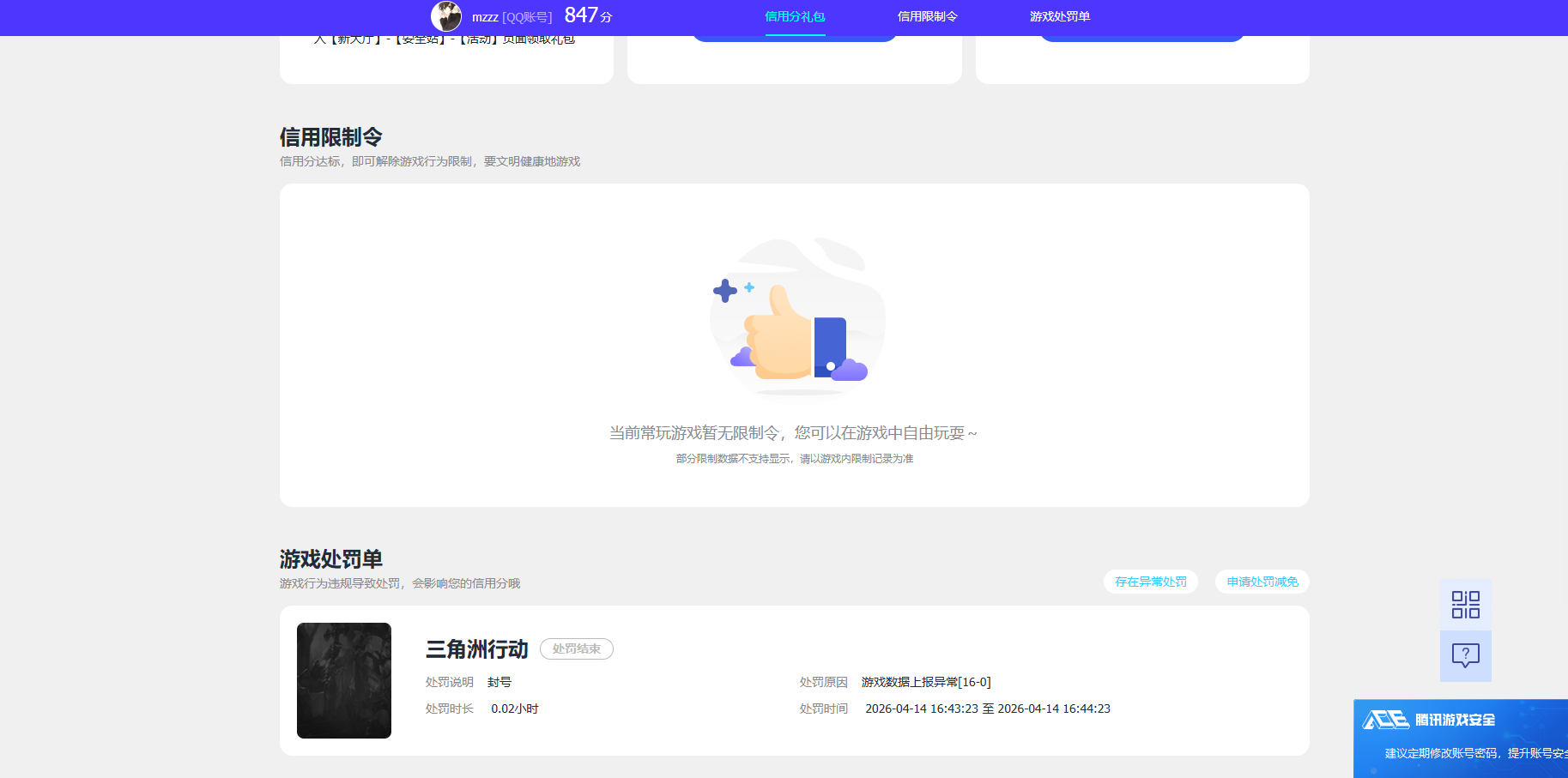Click the 信用限制令 section heading
This screenshot has height=778, width=1568.
[331, 137]
